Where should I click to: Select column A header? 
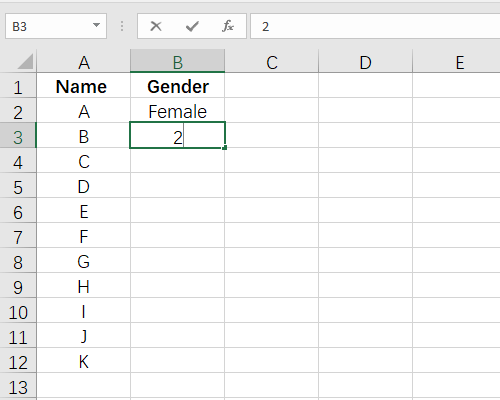(83, 61)
